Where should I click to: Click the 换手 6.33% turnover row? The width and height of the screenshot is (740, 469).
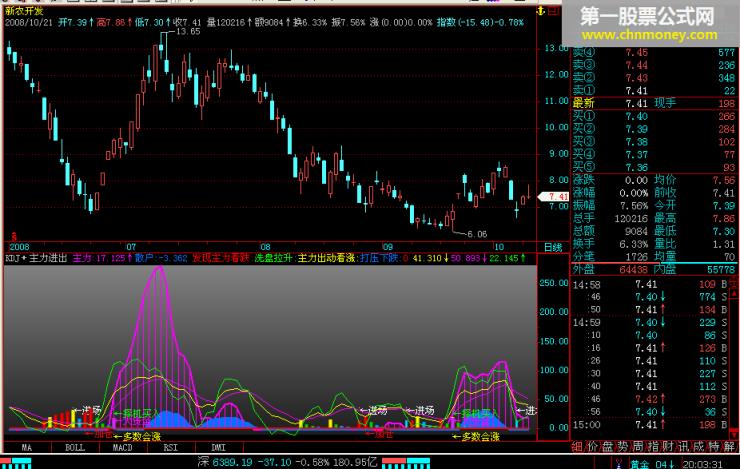[x=611, y=244]
